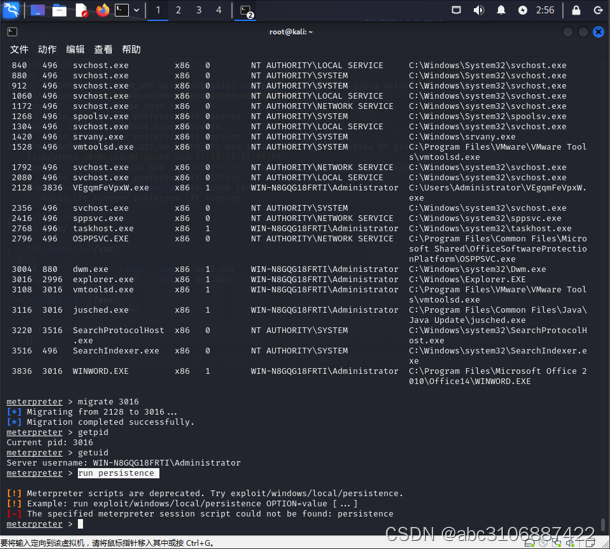The width and height of the screenshot is (611, 551).
Task: Click the volume speaker tray icon
Action: (479, 10)
